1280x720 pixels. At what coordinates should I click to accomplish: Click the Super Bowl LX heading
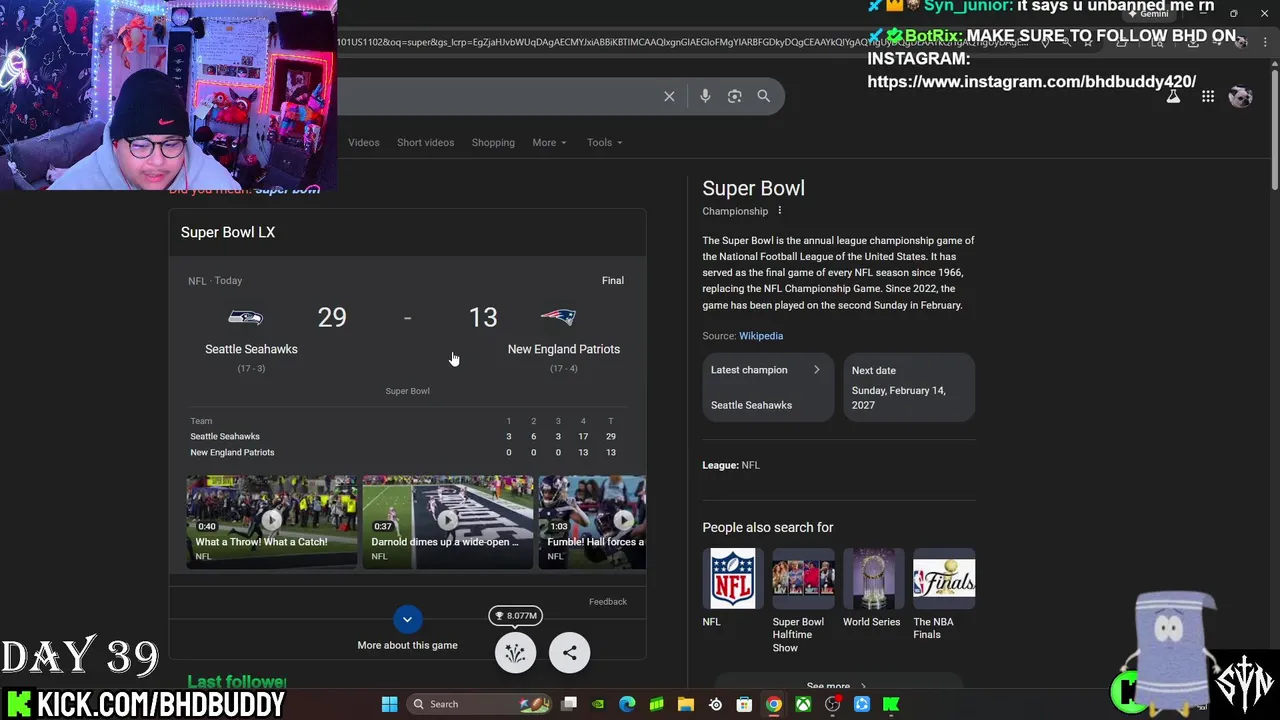tap(228, 232)
